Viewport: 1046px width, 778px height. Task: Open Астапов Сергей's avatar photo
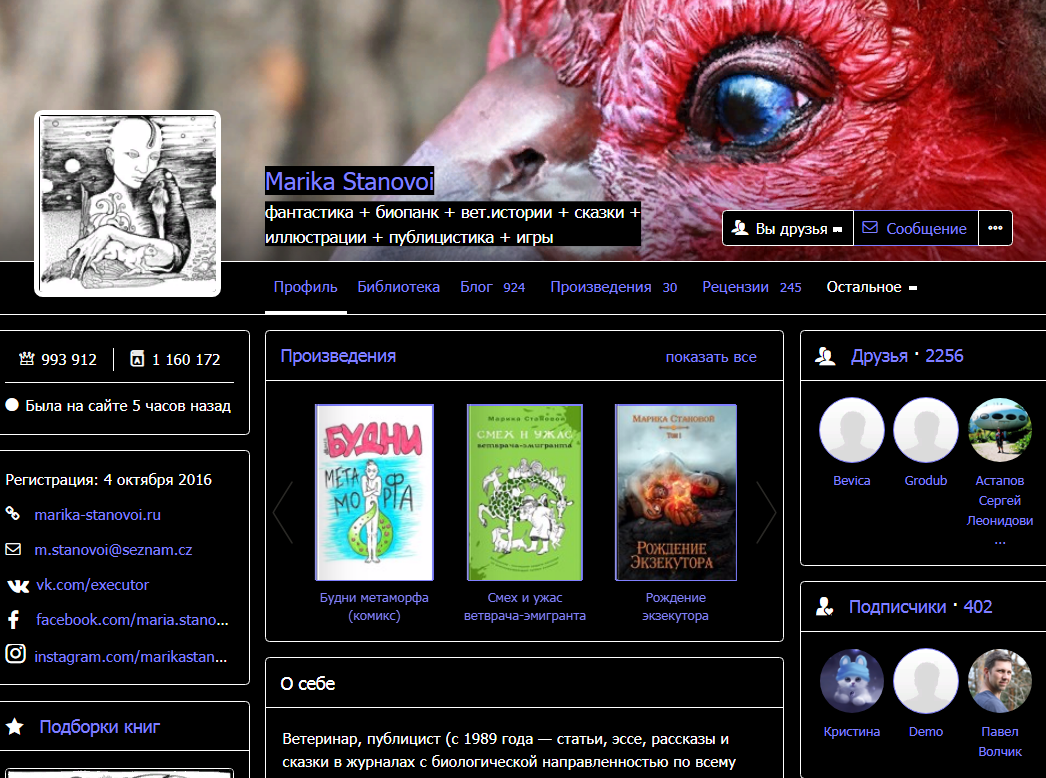(1000, 430)
